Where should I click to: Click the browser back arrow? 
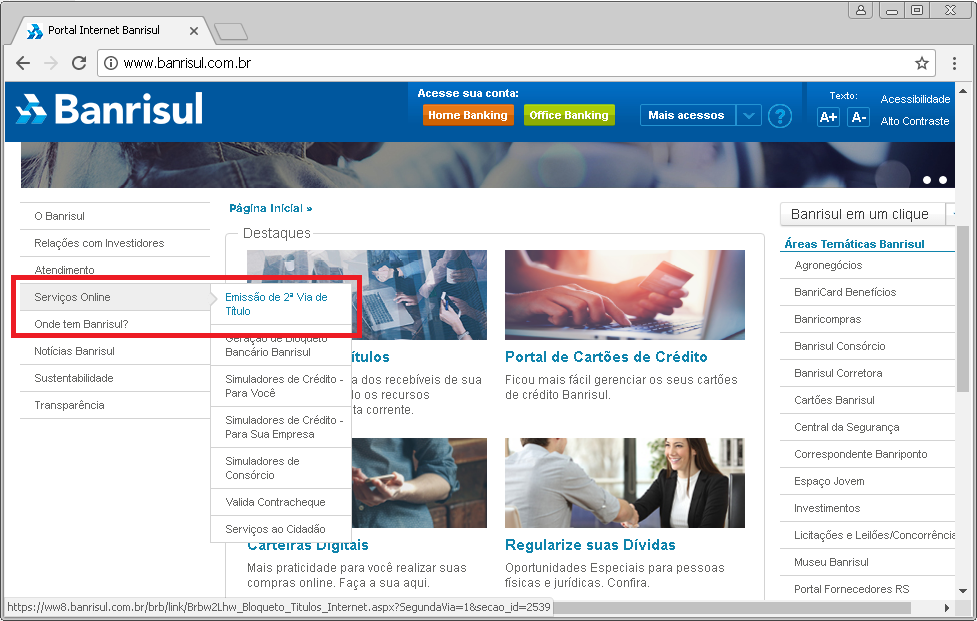[x=23, y=63]
